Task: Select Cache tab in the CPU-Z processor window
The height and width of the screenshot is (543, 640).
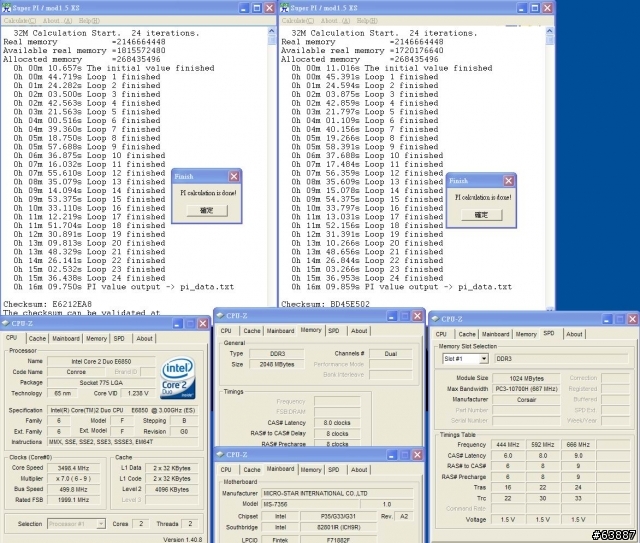Action: [37, 338]
